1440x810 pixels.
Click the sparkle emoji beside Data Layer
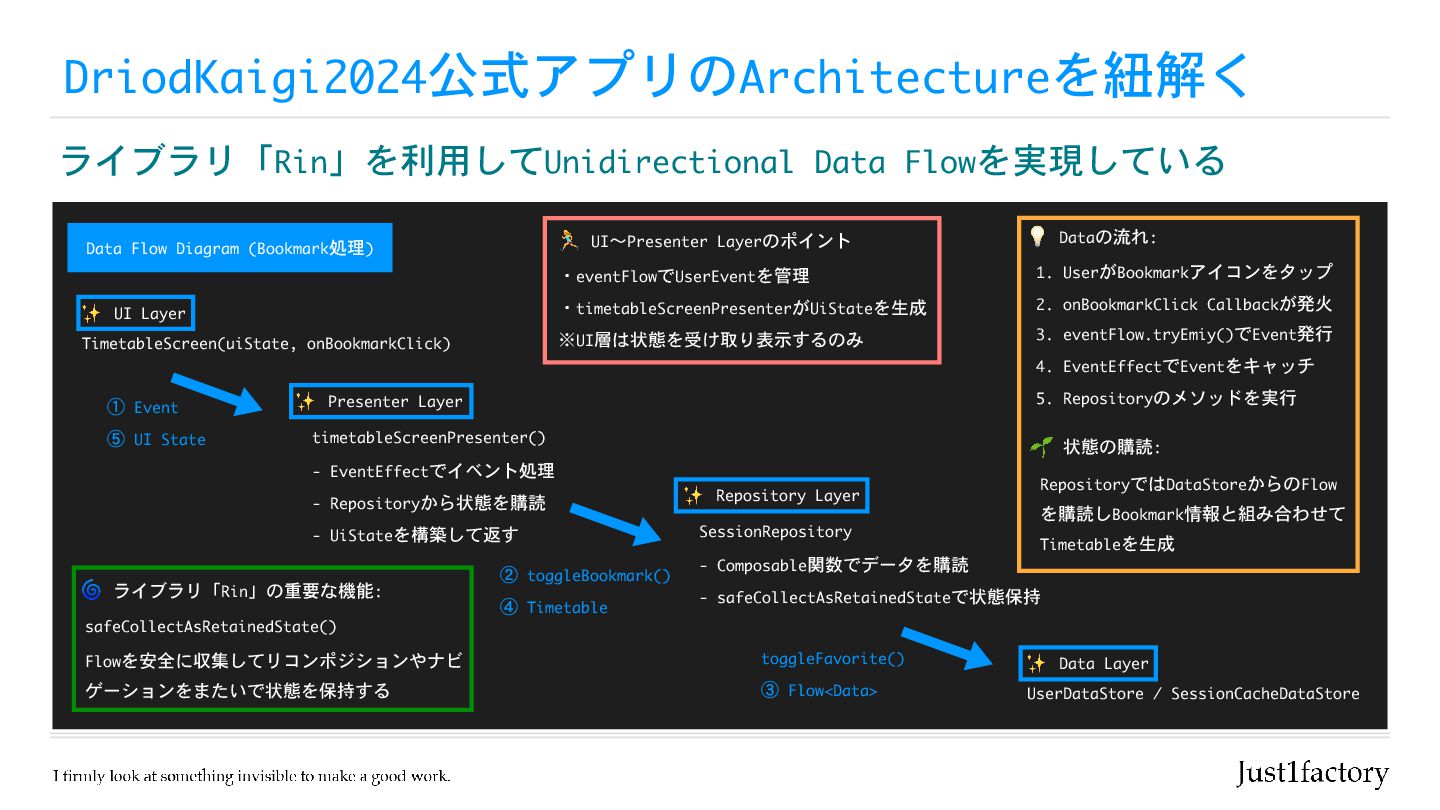click(x=1037, y=663)
